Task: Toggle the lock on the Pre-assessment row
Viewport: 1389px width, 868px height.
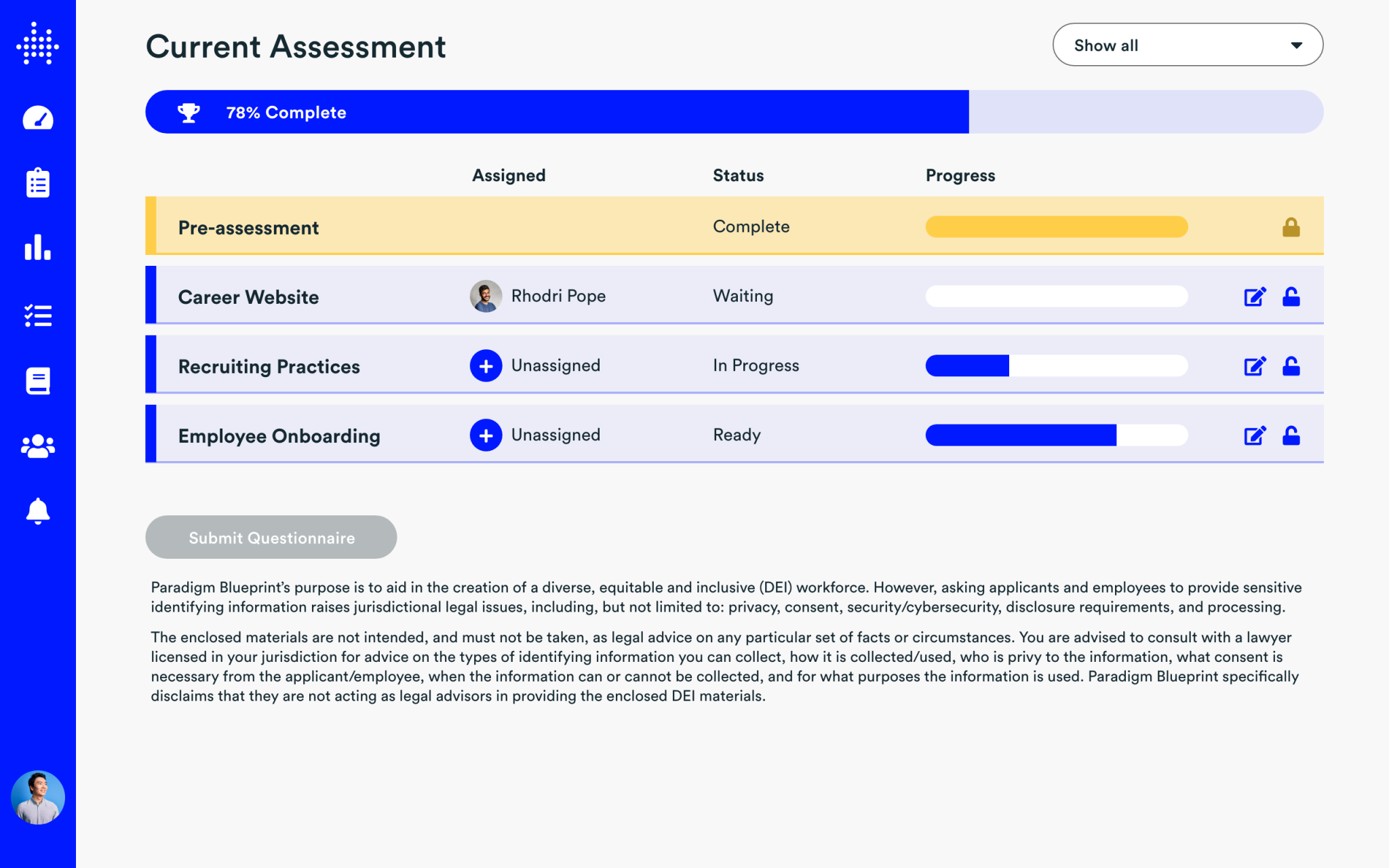Action: click(1291, 227)
